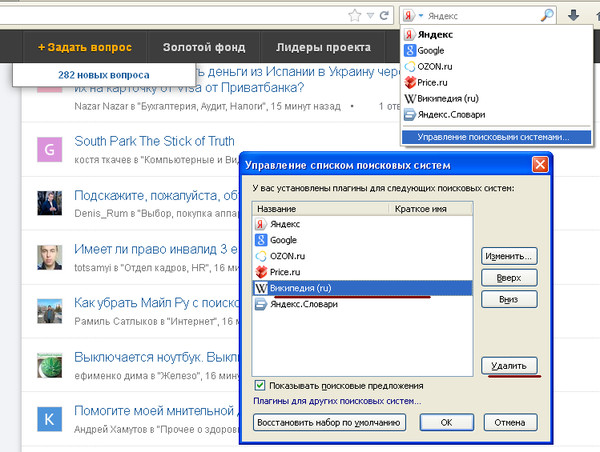Click Задать вопрос in site navigation
Image resolution: width=600 pixels, height=452 pixels.
click(85, 47)
